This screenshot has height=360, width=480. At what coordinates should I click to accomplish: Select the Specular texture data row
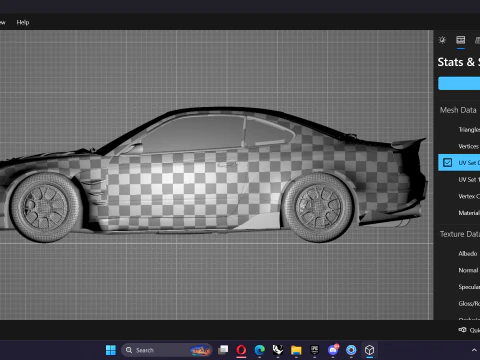pos(459,287)
